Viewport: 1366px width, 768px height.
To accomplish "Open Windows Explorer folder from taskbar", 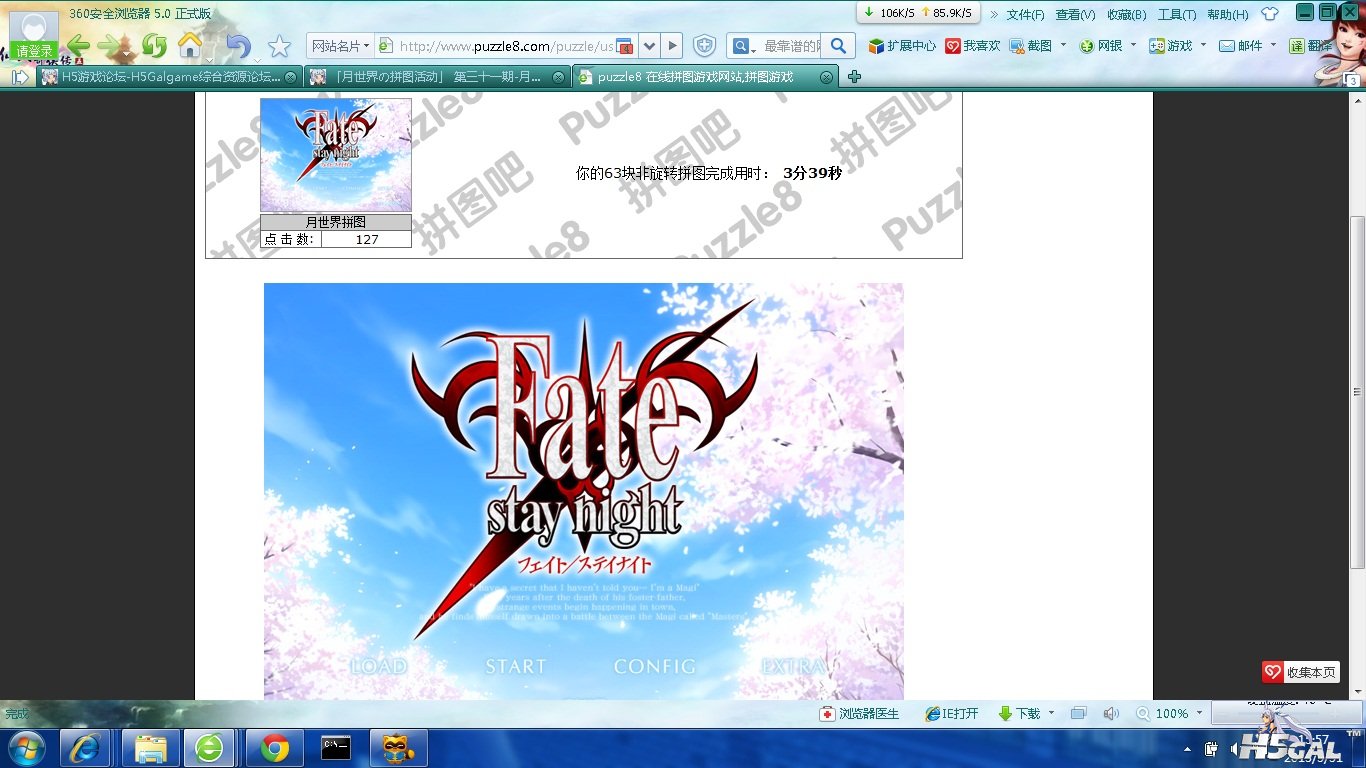I will coord(151,748).
